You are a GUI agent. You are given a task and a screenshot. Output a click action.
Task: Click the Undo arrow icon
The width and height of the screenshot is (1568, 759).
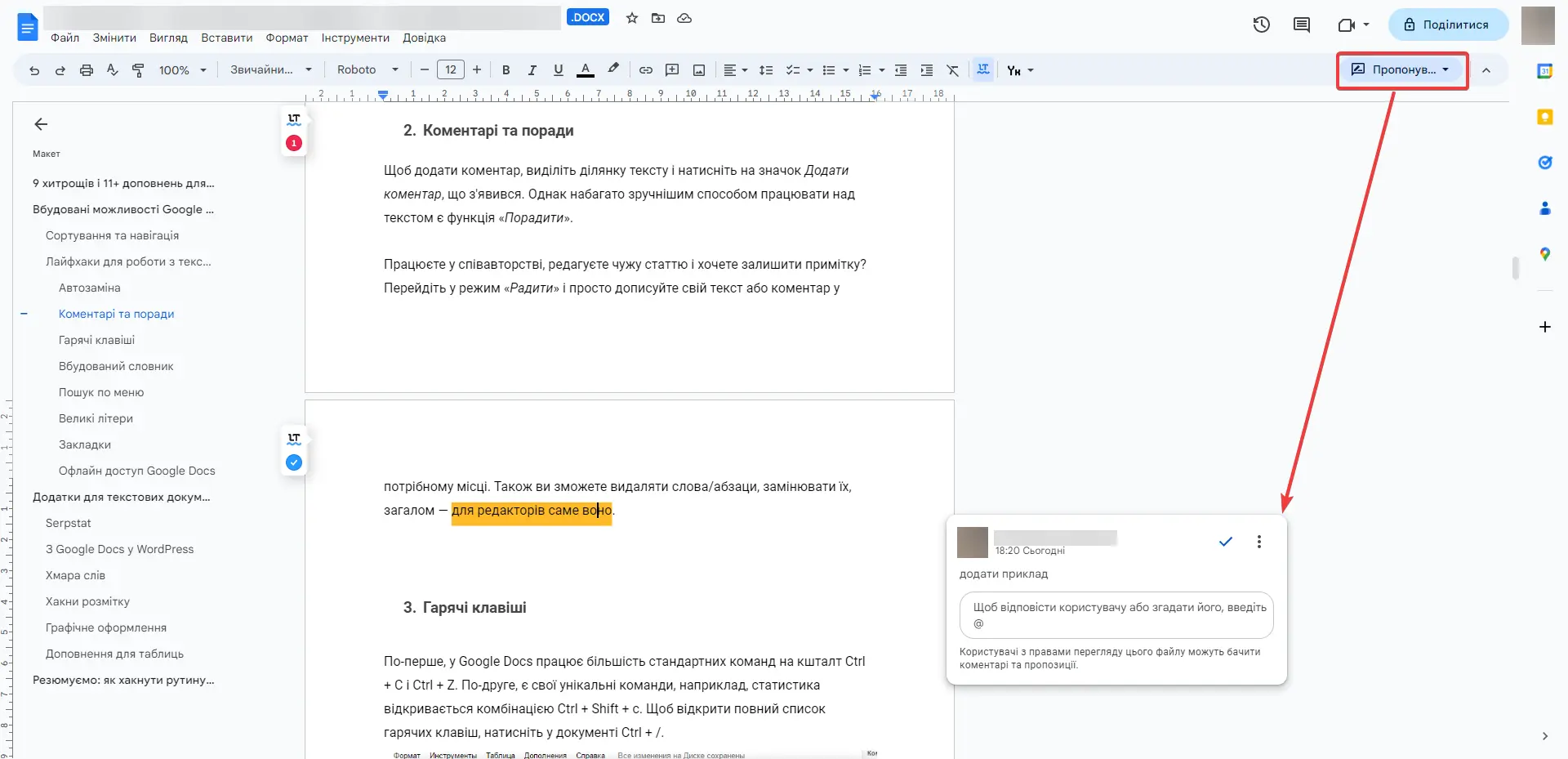click(34, 70)
